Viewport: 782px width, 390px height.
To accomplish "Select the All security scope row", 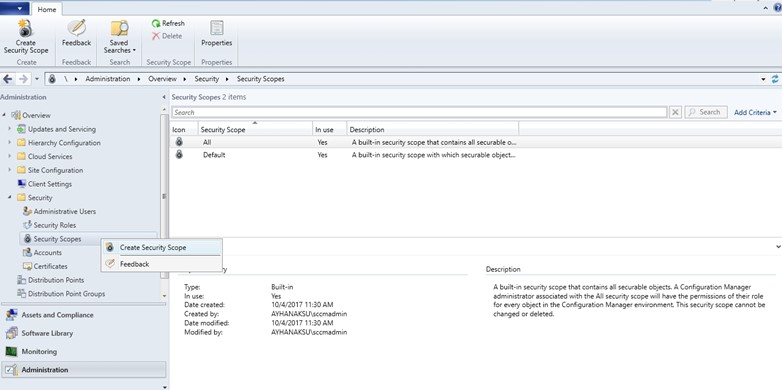I will point(344,142).
